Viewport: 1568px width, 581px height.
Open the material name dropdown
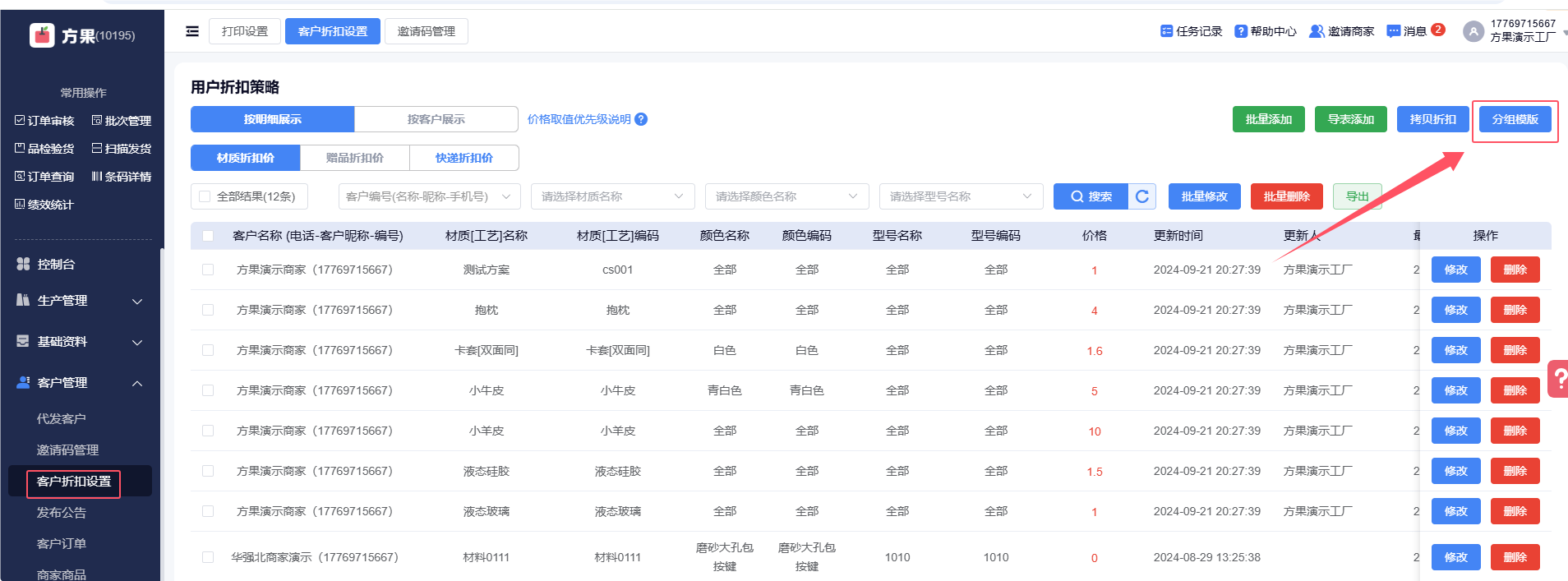(612, 196)
